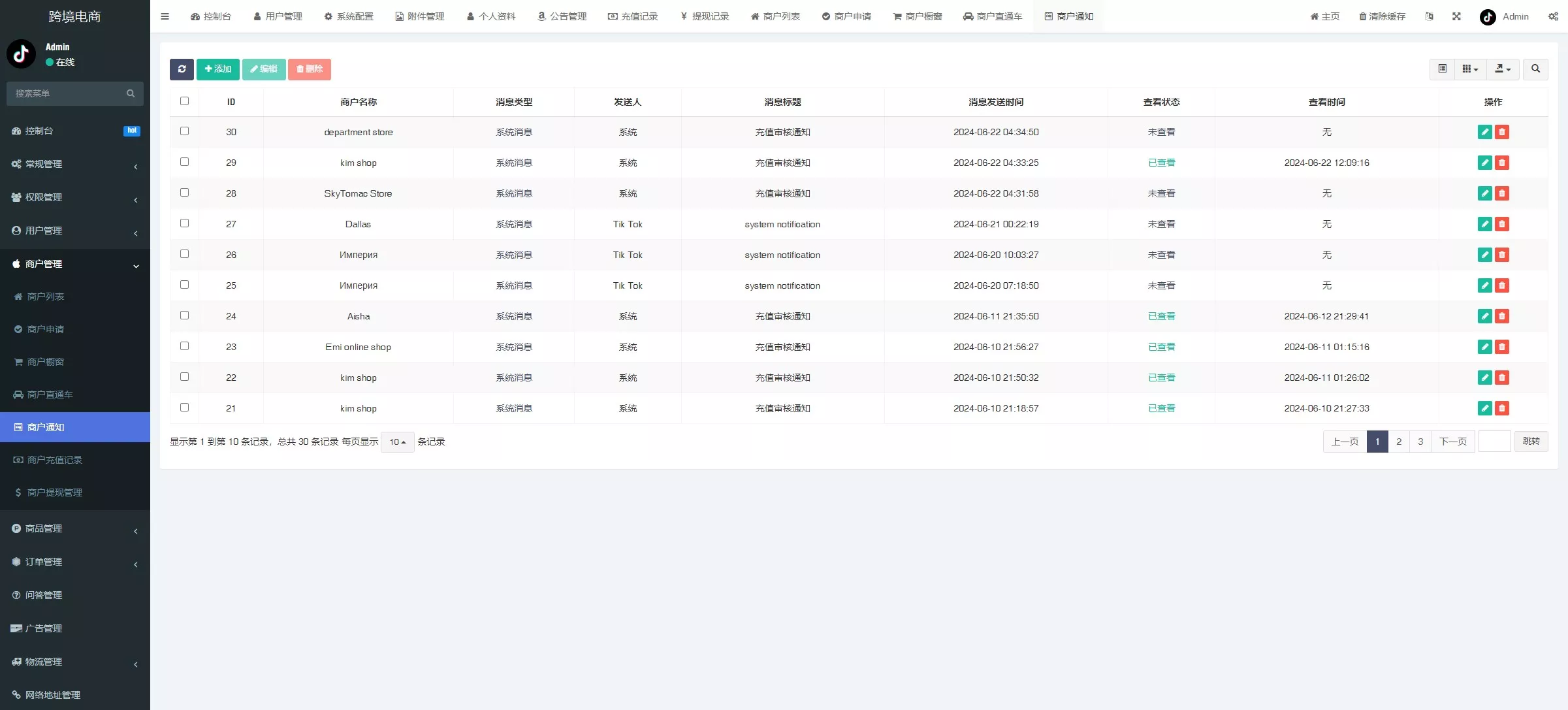Click the refresh table icon button

(x=182, y=69)
